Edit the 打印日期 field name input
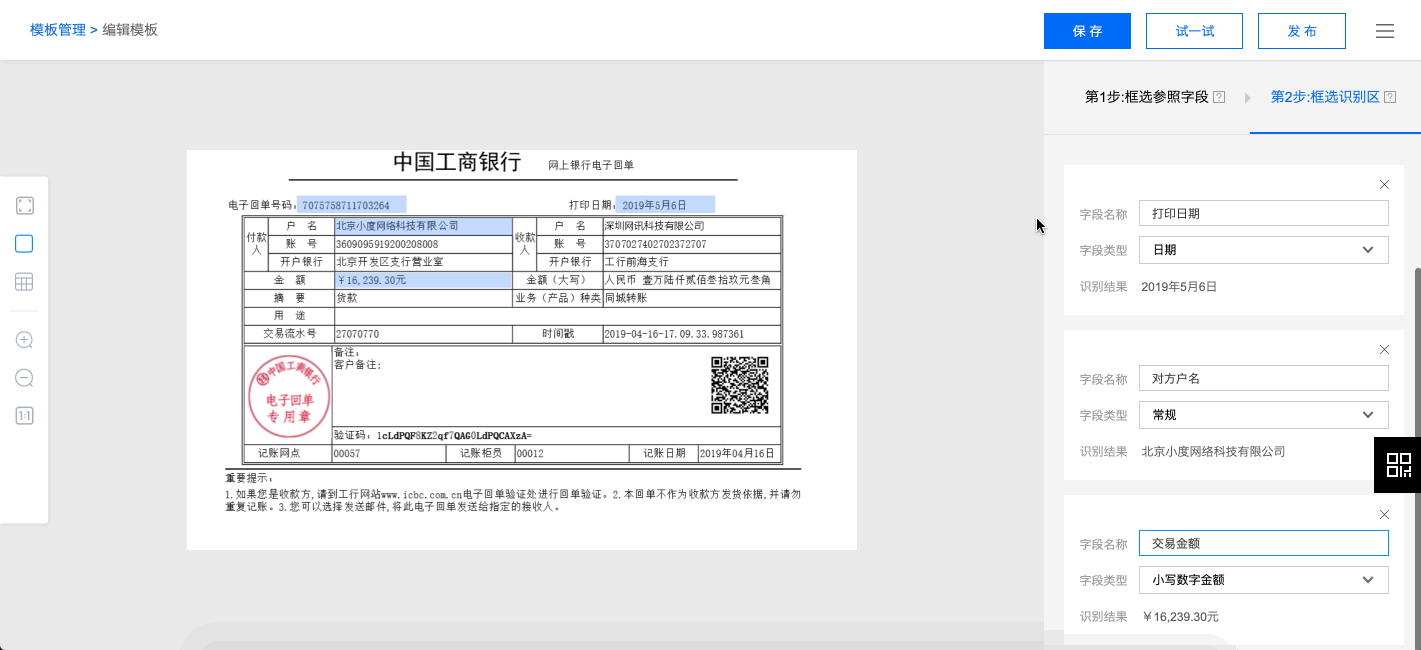The width and height of the screenshot is (1421, 650). pos(1264,213)
